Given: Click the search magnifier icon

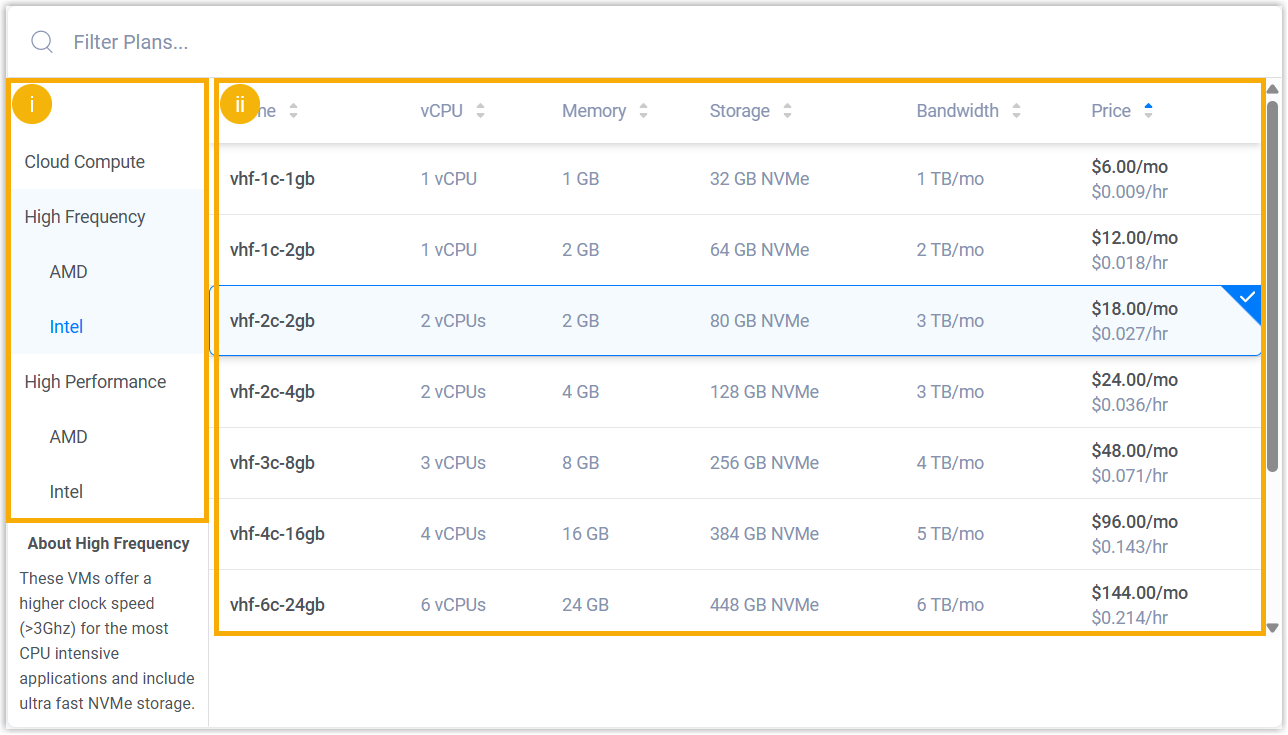Looking at the screenshot, I should [x=42, y=42].
